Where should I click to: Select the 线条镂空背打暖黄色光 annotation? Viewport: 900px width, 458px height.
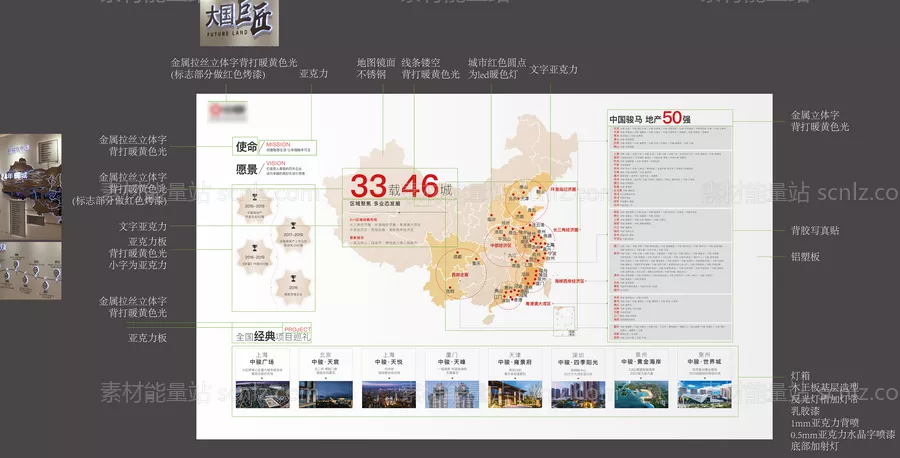click(430, 68)
